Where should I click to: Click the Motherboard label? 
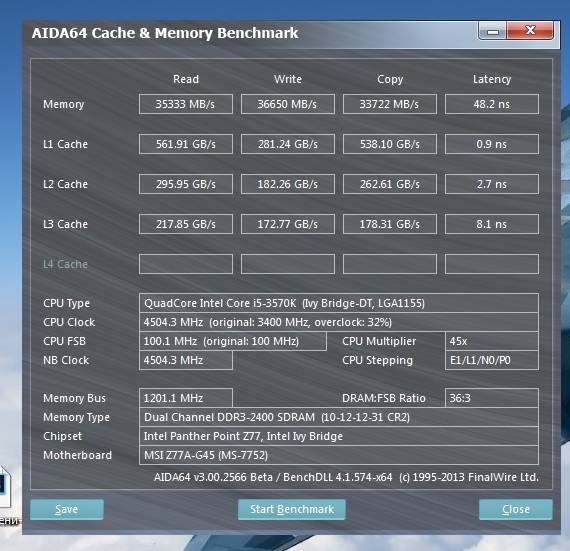pos(77,455)
